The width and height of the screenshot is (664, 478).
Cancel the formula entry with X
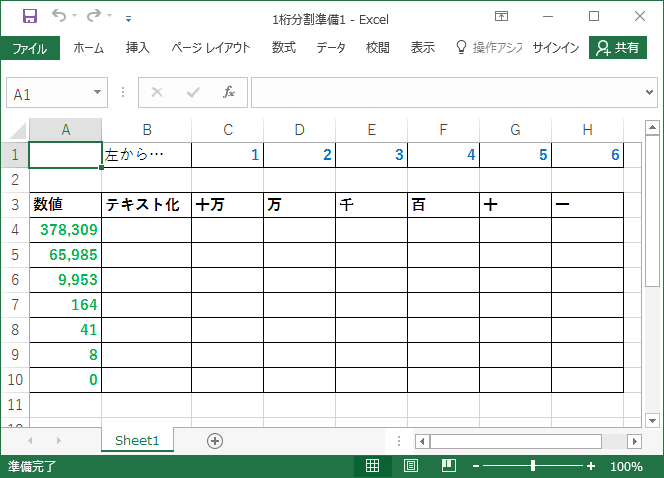click(x=157, y=92)
